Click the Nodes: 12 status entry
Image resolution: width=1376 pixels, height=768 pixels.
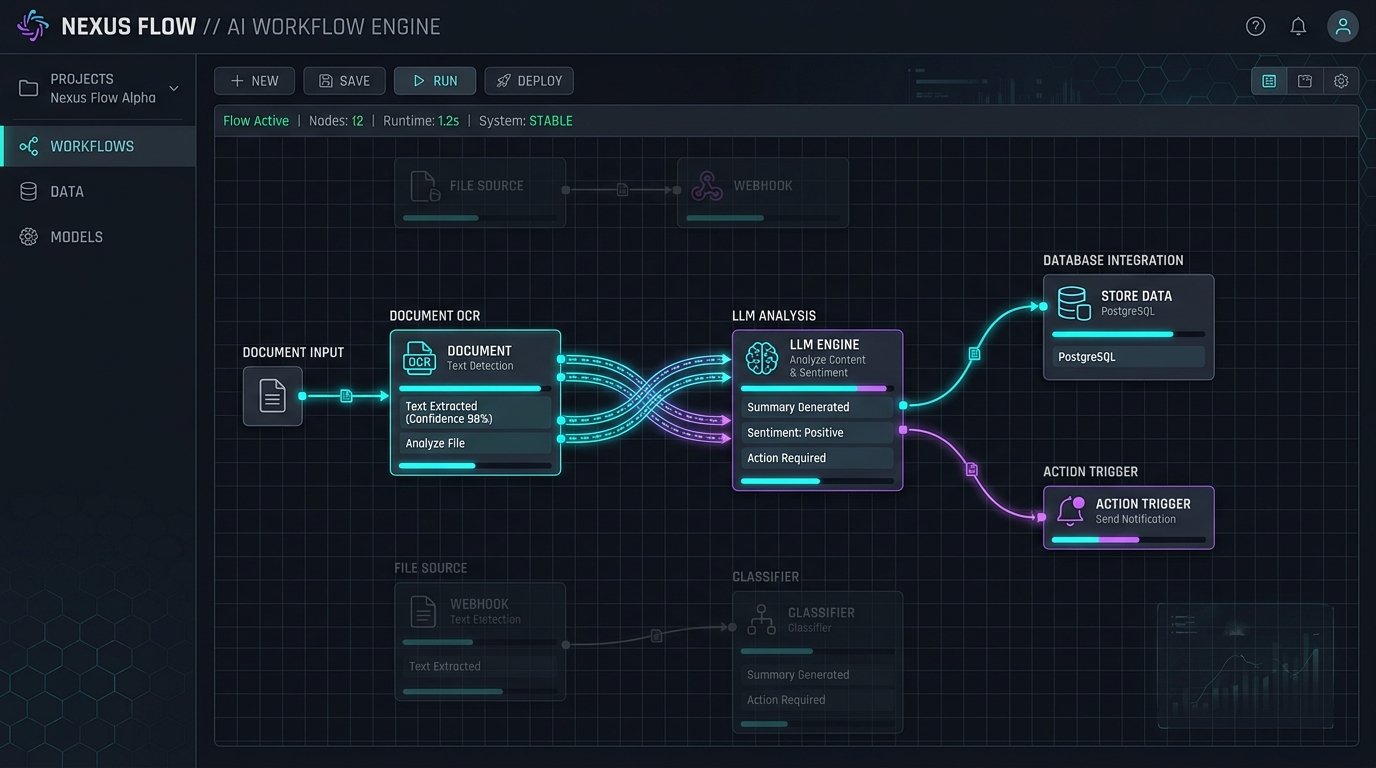point(336,121)
